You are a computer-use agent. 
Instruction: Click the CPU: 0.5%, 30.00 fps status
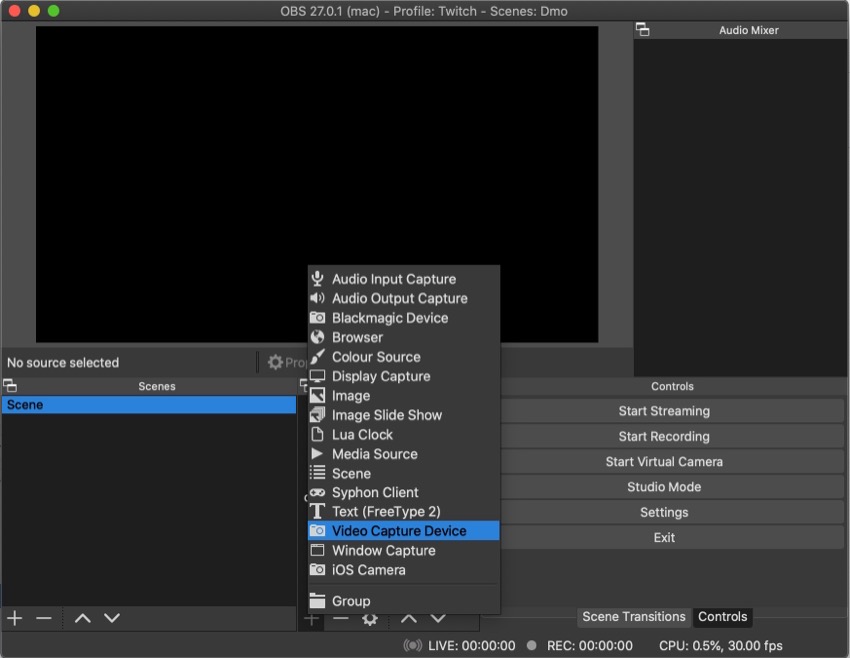pyautogui.click(x=721, y=646)
